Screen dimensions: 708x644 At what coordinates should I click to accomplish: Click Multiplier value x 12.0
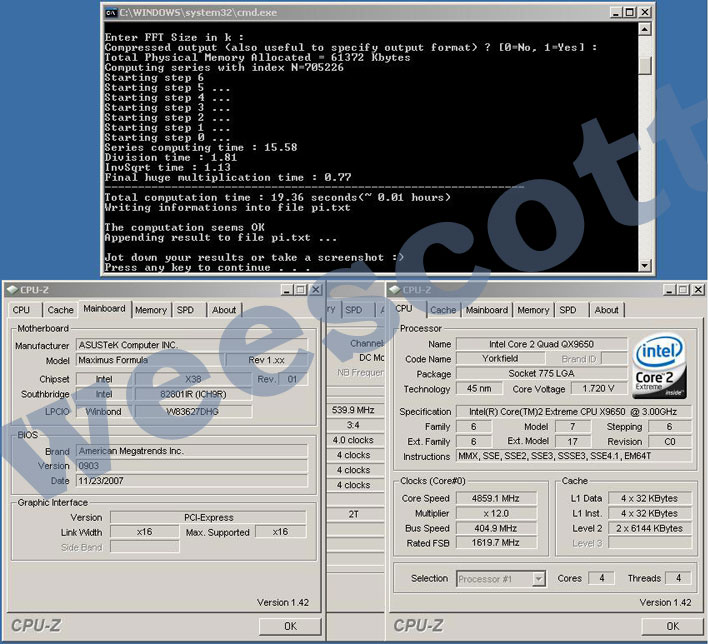[496, 513]
